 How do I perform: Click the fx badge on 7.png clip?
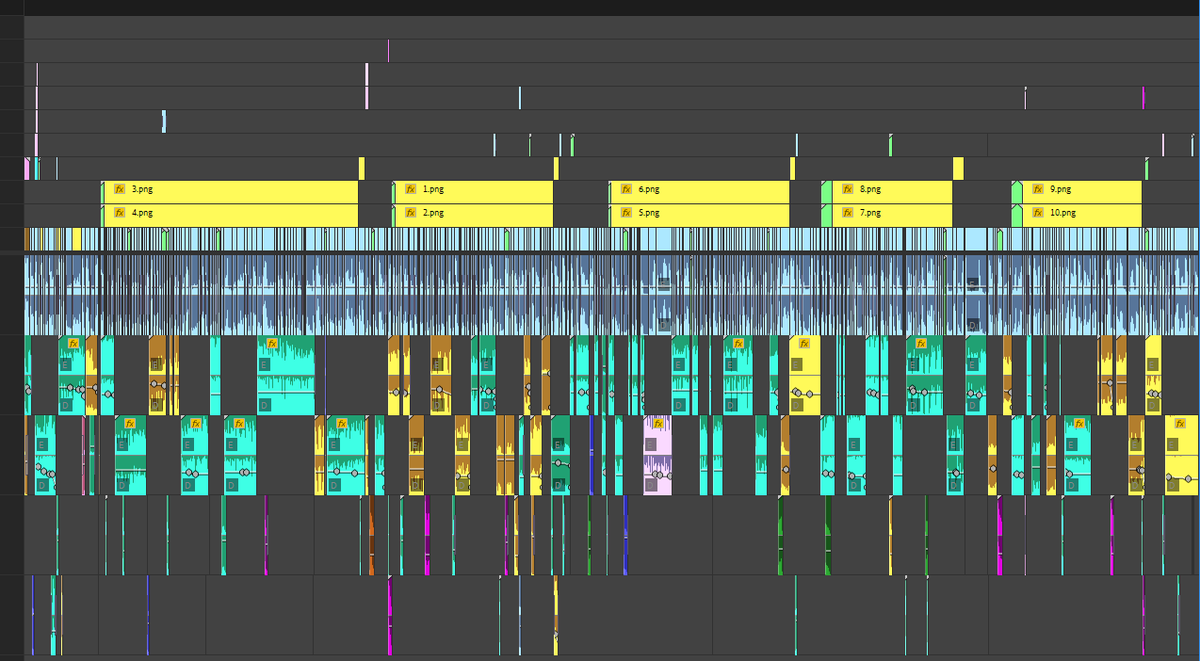[x=847, y=213]
